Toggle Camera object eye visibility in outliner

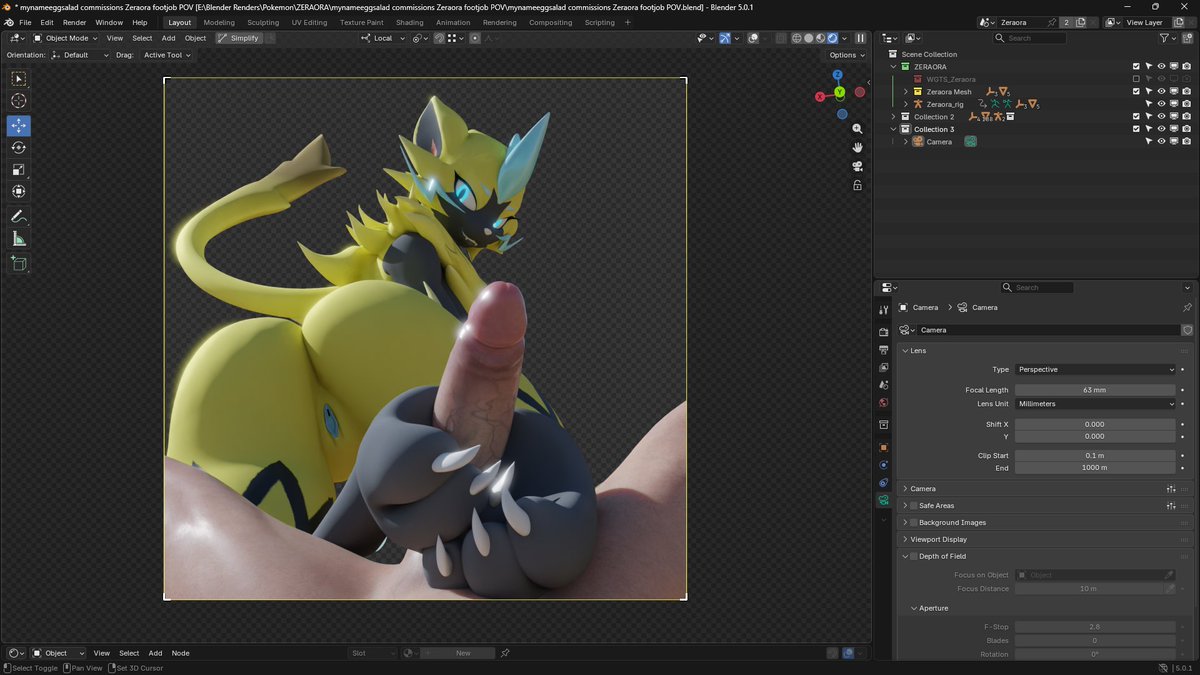(1161, 142)
